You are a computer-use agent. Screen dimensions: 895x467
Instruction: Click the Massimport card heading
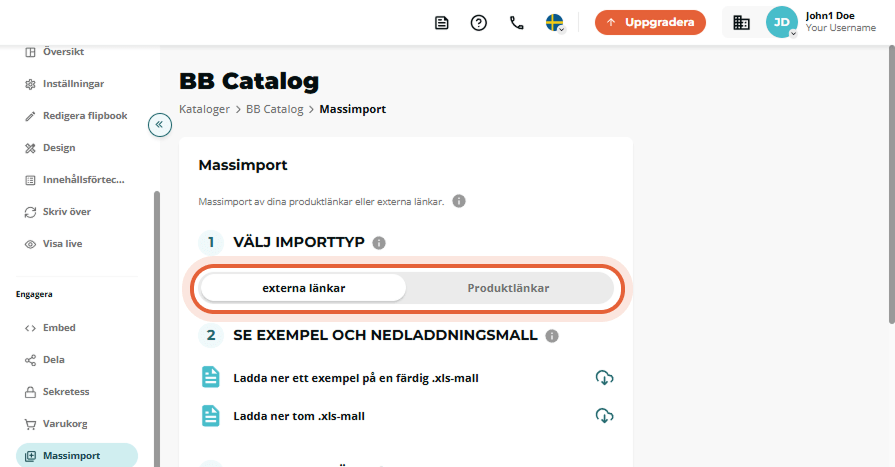(243, 165)
